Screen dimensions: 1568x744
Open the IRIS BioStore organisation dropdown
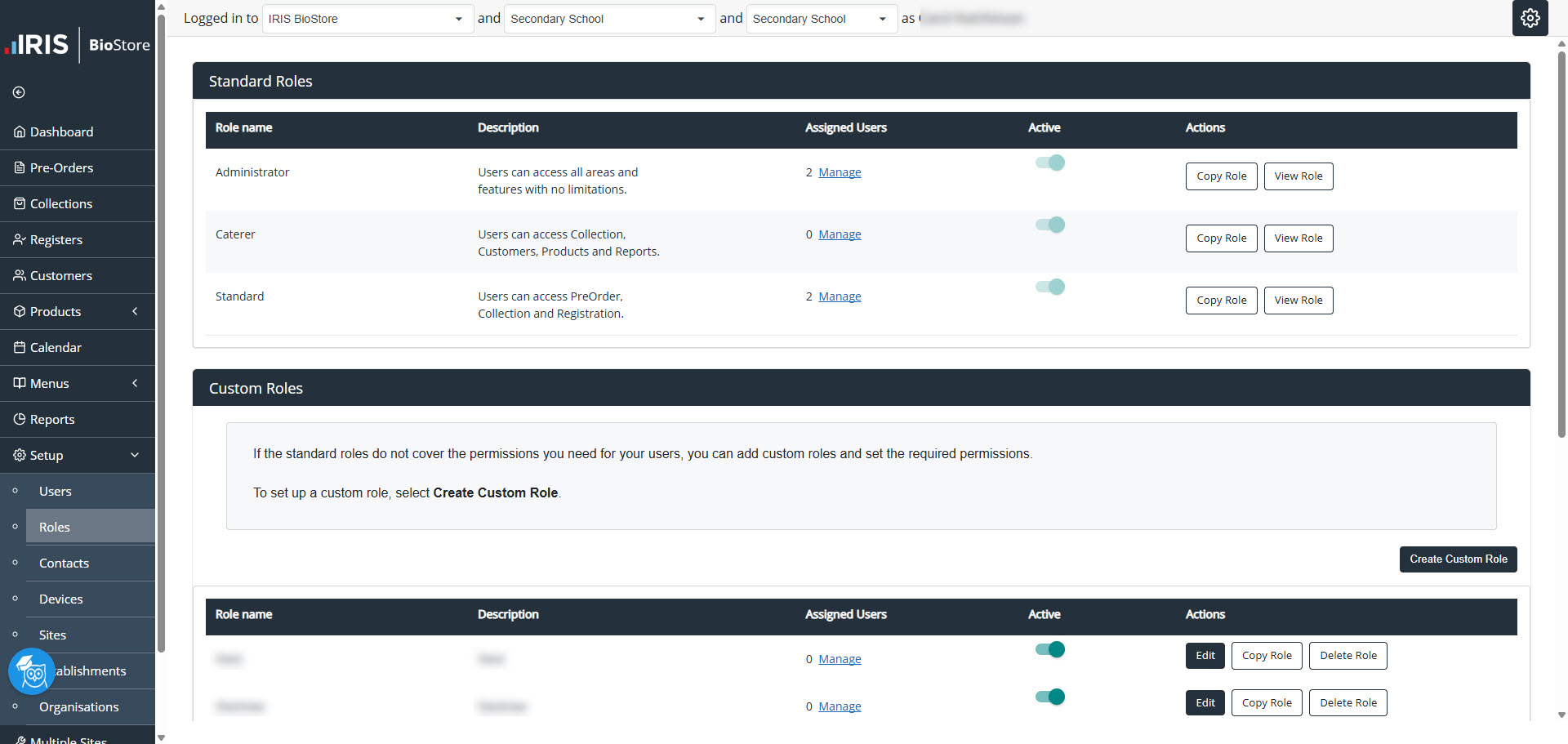(367, 19)
